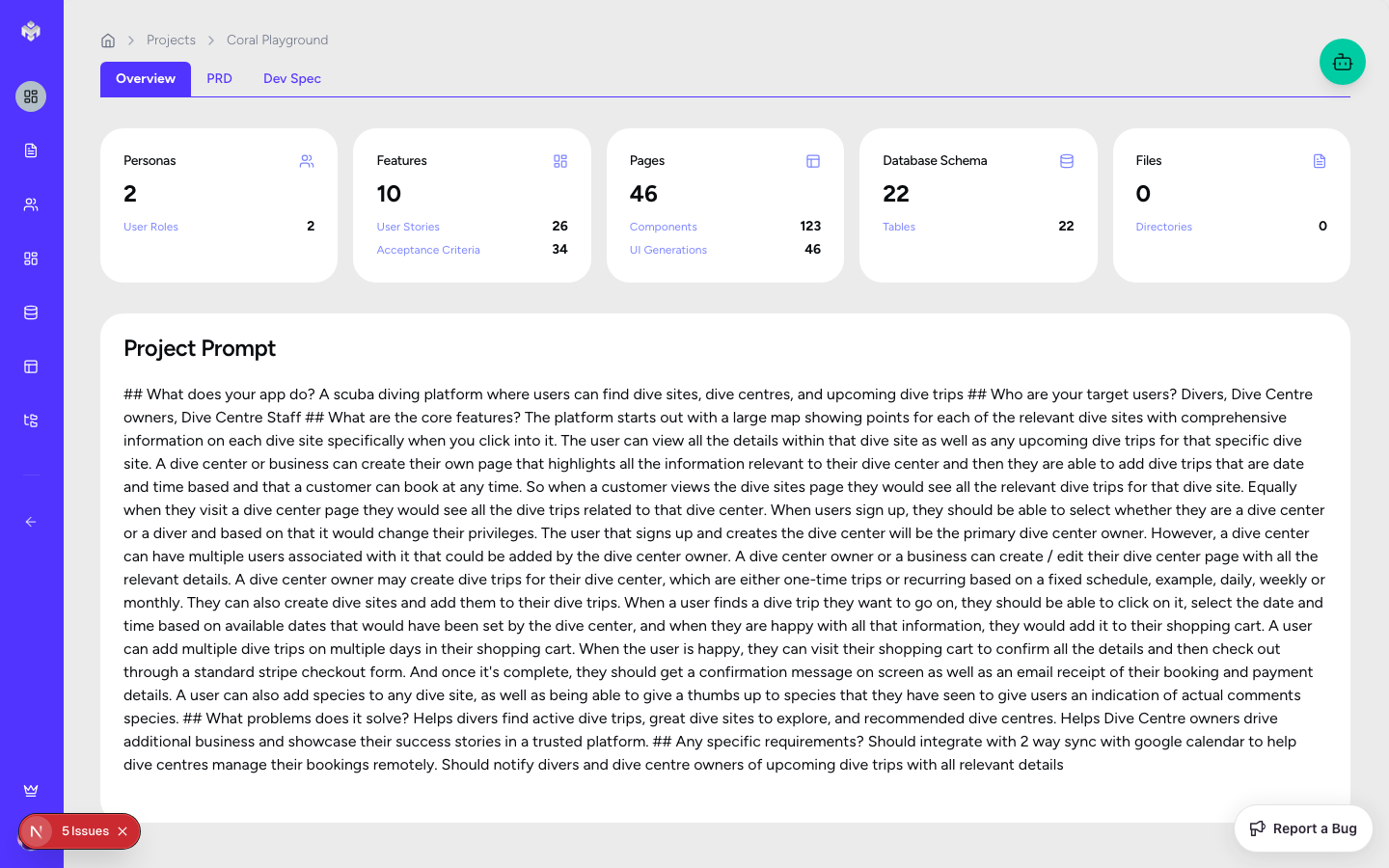
Task: Open the database icon in sidebar
Action: tap(31, 312)
